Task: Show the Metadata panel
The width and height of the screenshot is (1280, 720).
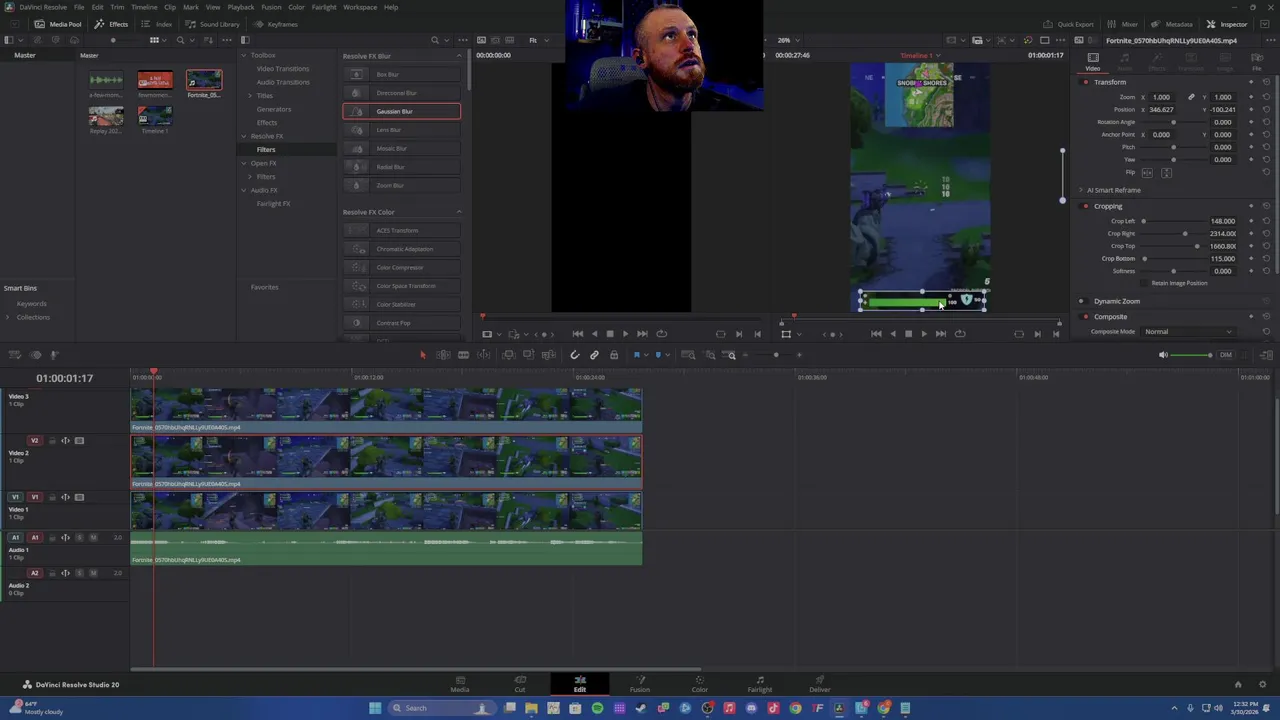Action: [x=1172, y=24]
